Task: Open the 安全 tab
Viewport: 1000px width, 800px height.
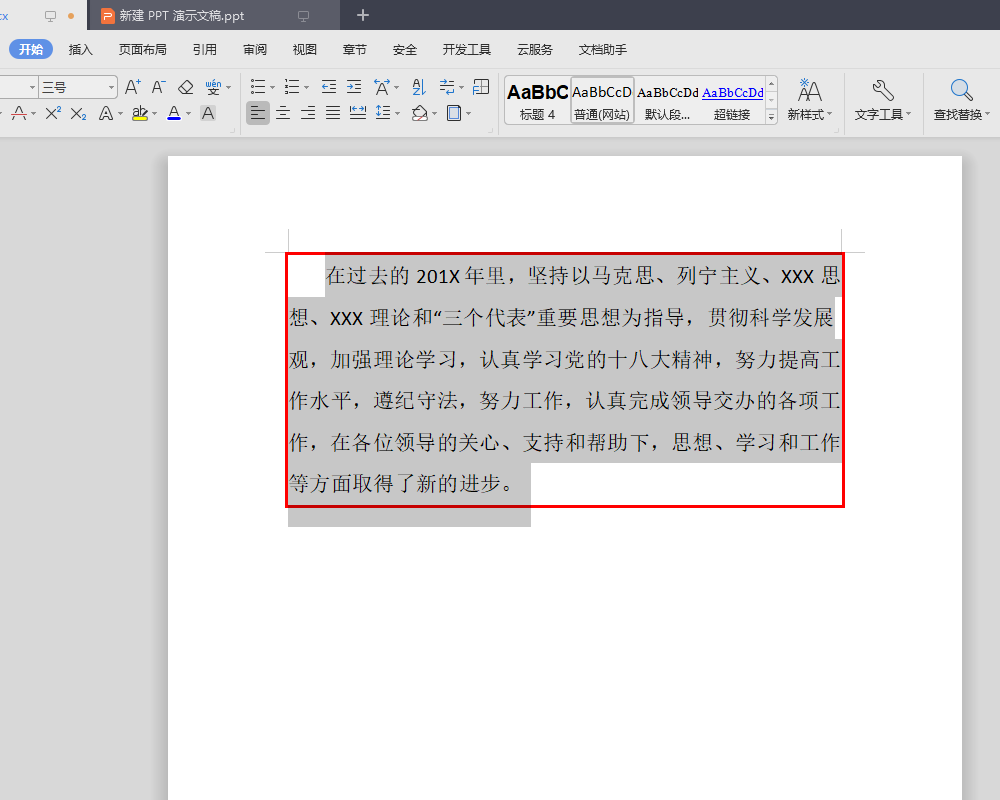Action: pos(404,49)
